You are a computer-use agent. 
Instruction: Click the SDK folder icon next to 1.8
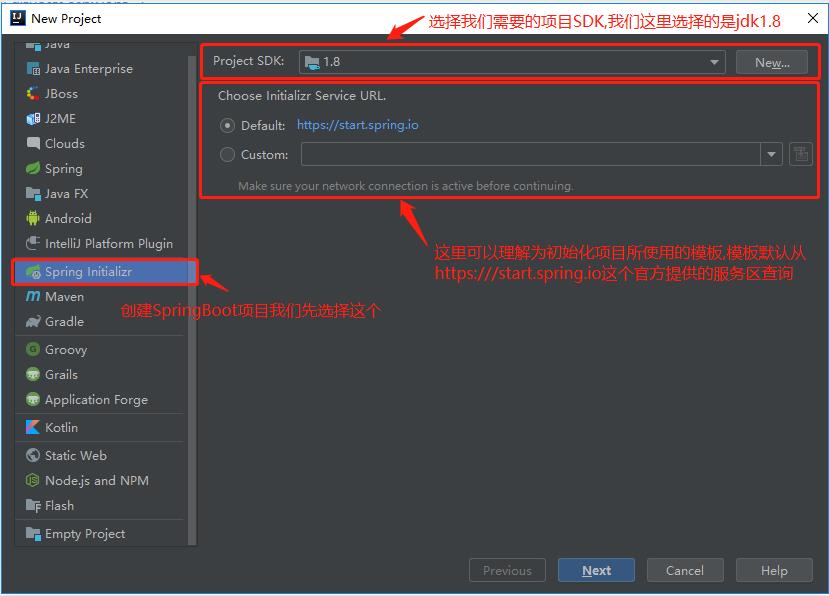pyautogui.click(x=312, y=62)
